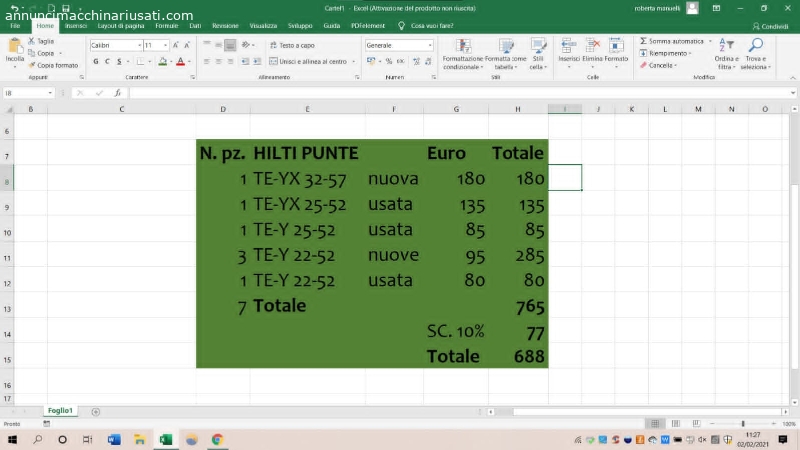The width and height of the screenshot is (800, 450).
Task: Open Stili cella gallery
Action: click(x=538, y=54)
